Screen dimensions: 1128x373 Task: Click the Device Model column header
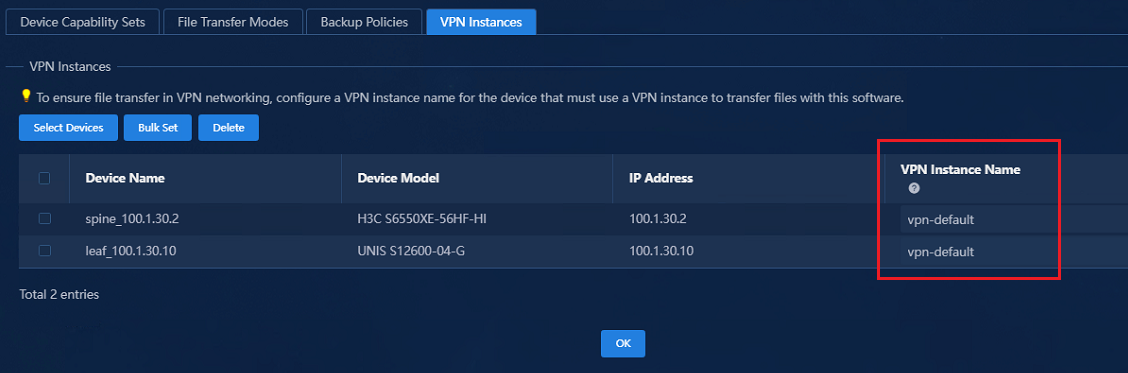tap(399, 178)
